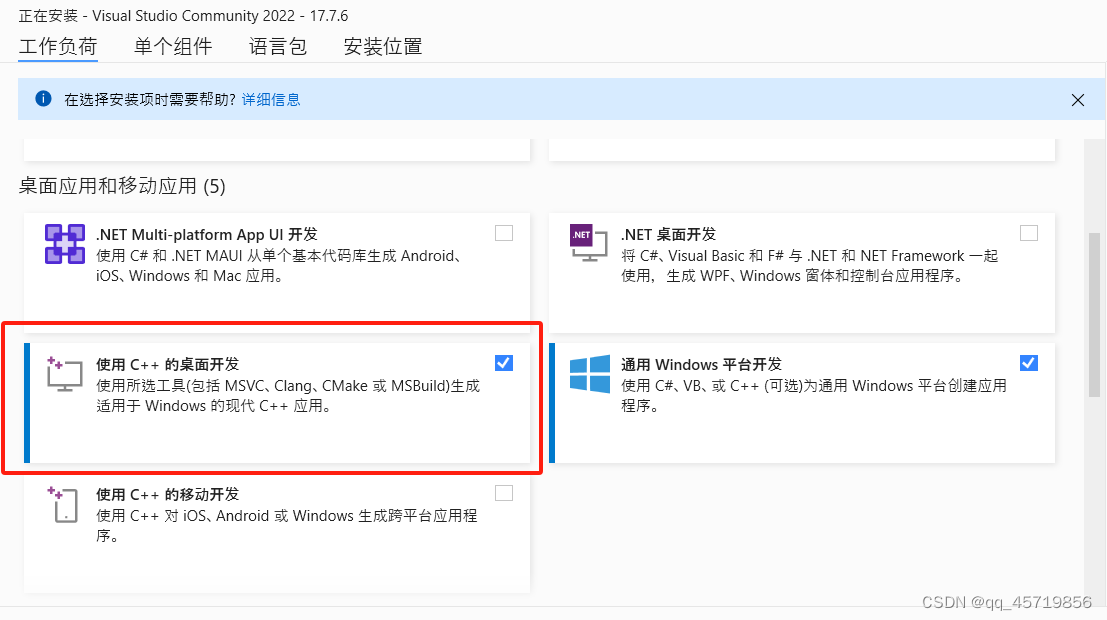
Task: Select the 使用 C++ 的桌面开发 title
Action: coord(167,364)
